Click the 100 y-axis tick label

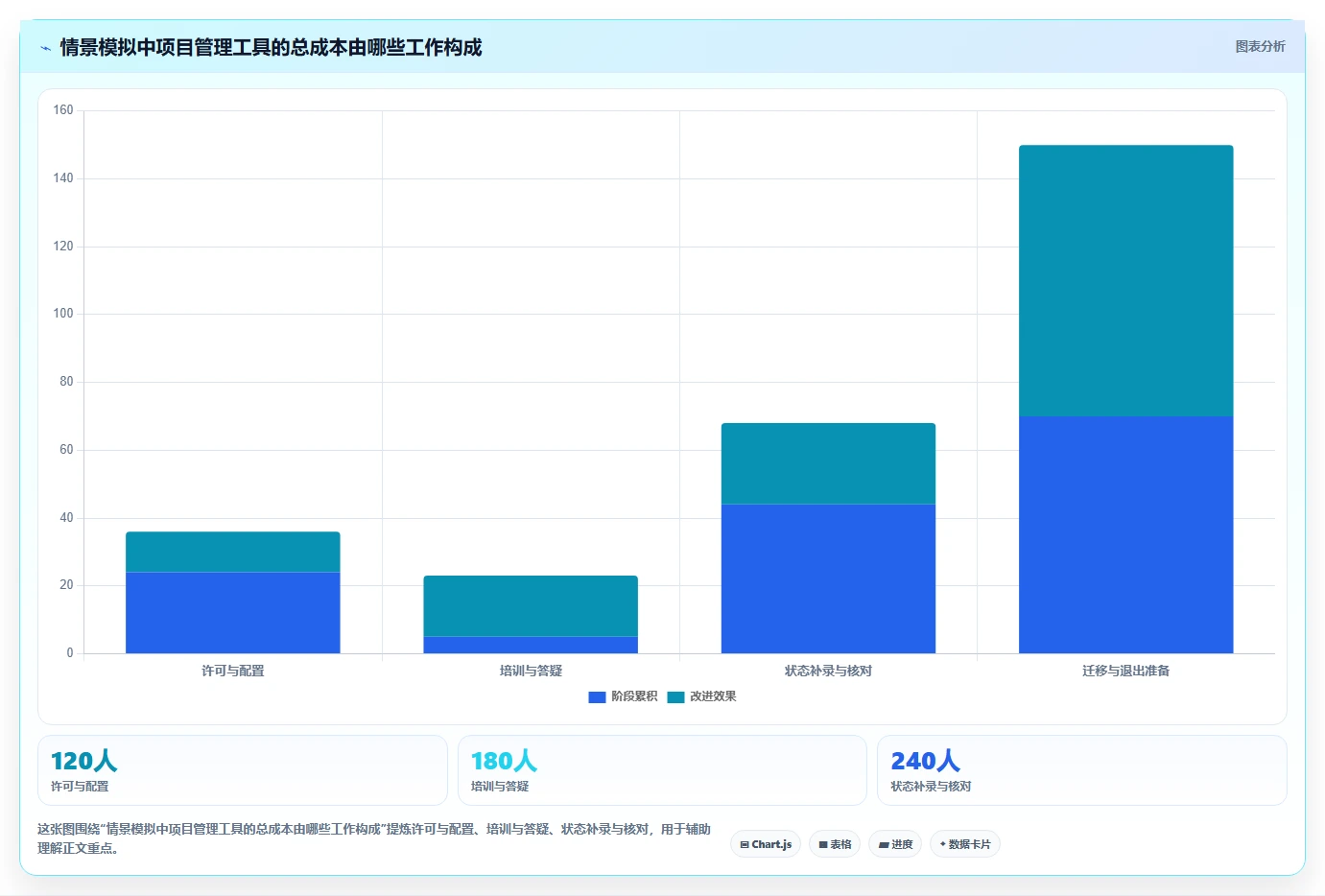click(x=63, y=314)
